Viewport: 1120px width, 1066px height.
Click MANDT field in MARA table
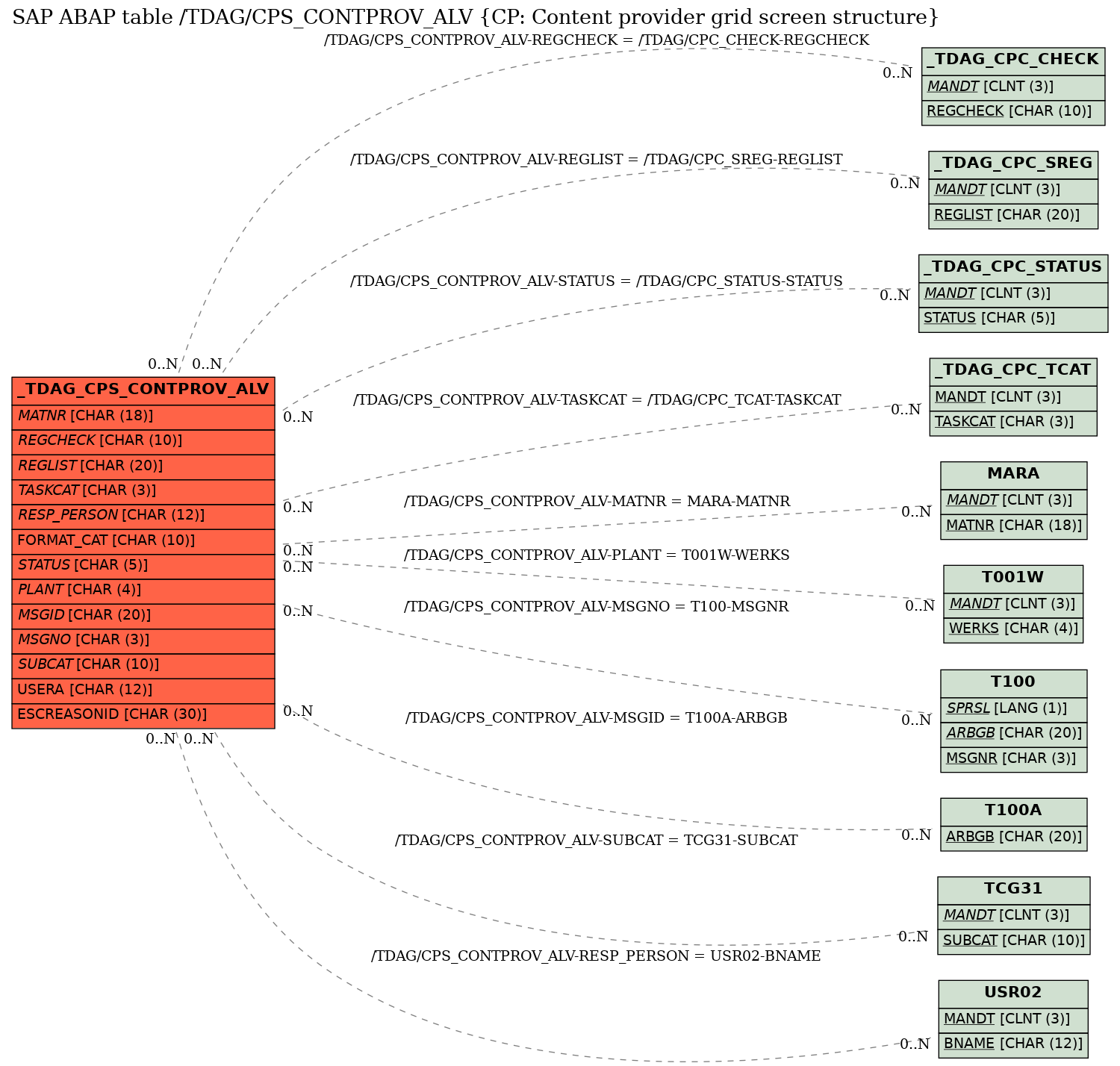[1013, 501]
